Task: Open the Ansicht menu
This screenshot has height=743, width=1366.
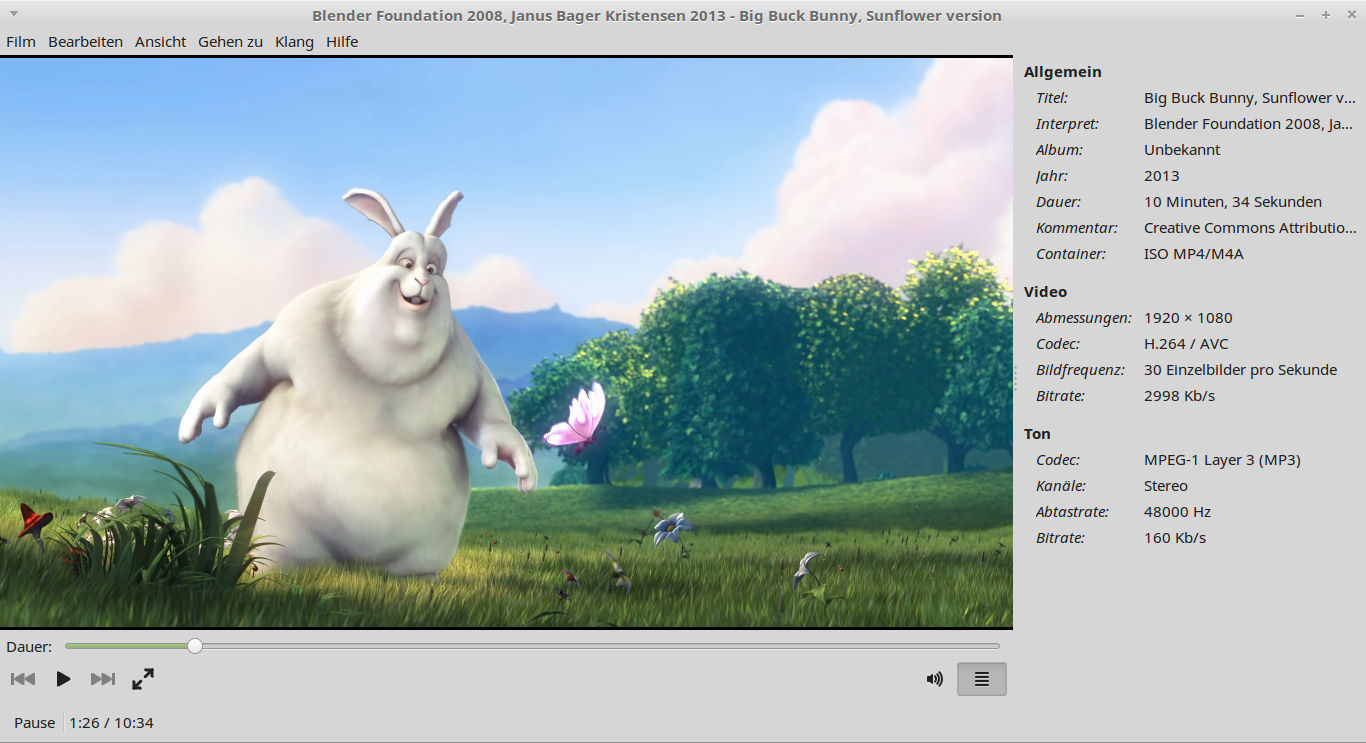Action: pyautogui.click(x=160, y=42)
